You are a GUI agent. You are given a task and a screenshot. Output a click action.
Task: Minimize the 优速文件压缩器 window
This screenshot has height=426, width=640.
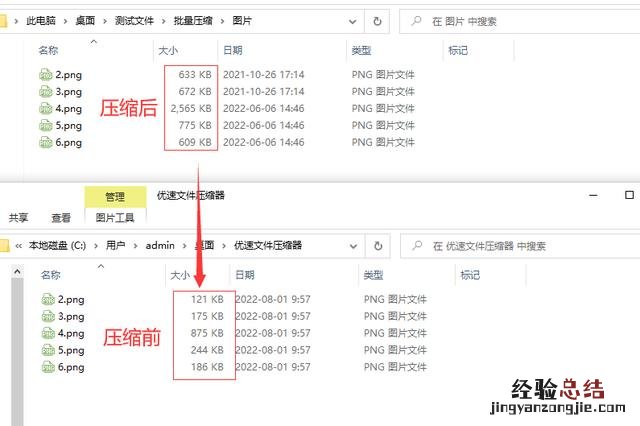[x=593, y=195]
